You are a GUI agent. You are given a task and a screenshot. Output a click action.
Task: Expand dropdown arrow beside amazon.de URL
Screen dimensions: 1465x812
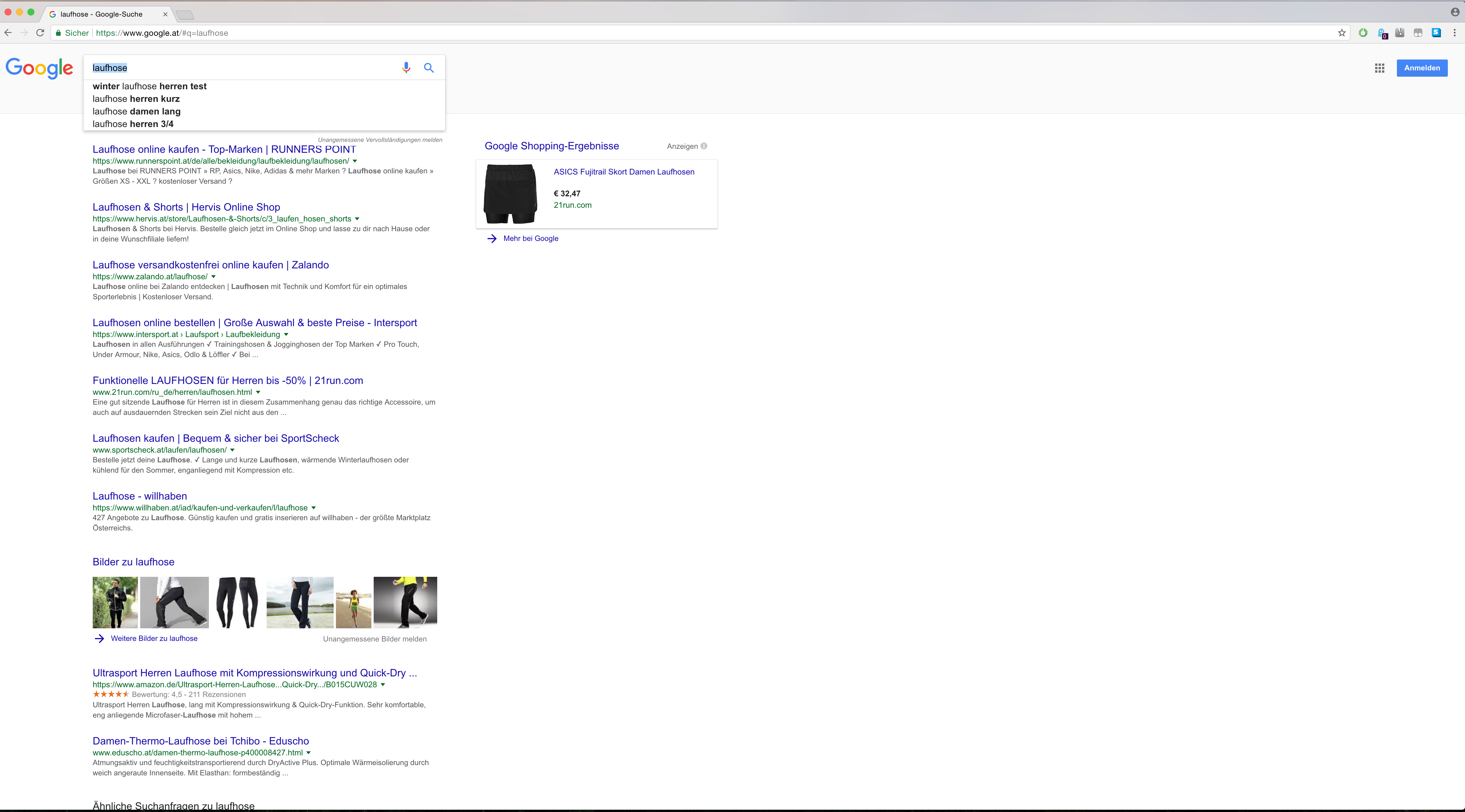[x=383, y=685]
